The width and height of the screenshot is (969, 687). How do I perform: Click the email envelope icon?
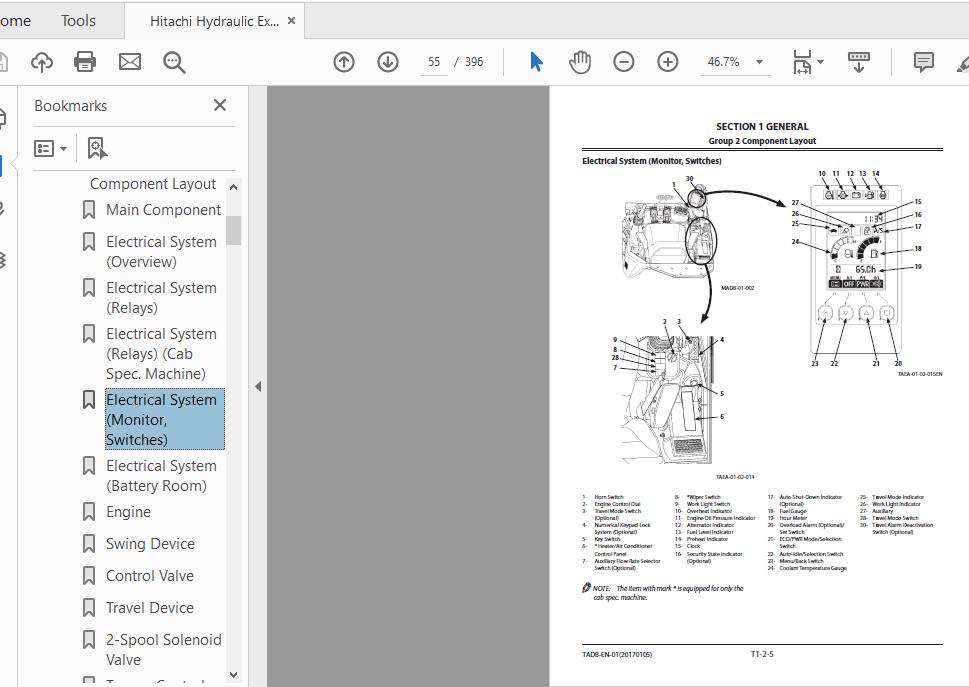[130, 62]
